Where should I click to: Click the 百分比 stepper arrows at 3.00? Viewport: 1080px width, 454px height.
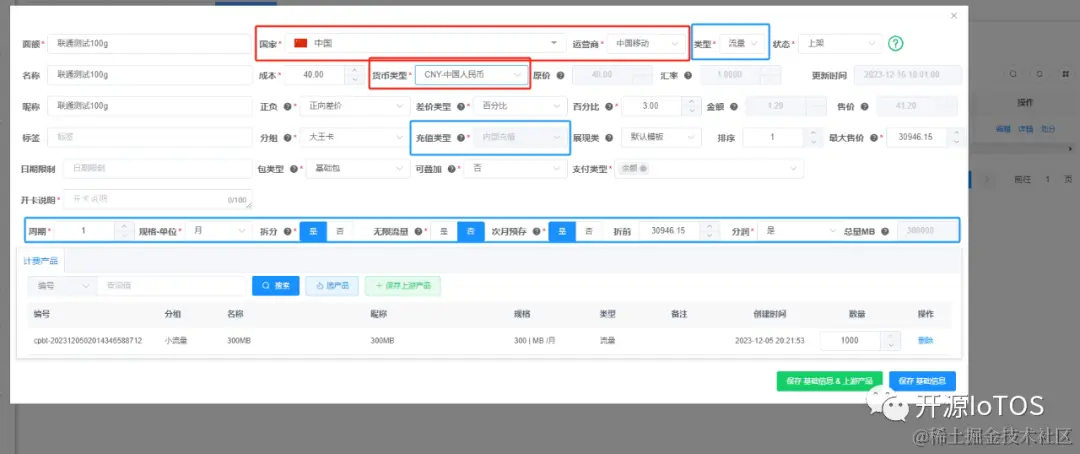(x=691, y=106)
